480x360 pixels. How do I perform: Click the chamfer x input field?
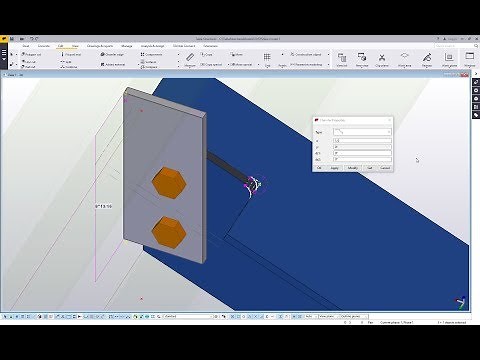coord(362,141)
